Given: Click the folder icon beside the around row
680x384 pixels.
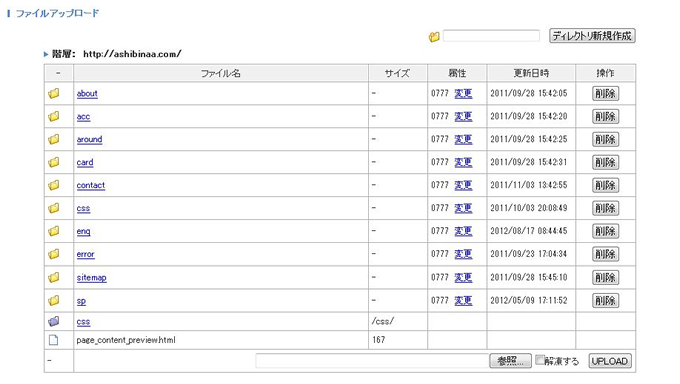Looking at the screenshot, I should (54, 139).
